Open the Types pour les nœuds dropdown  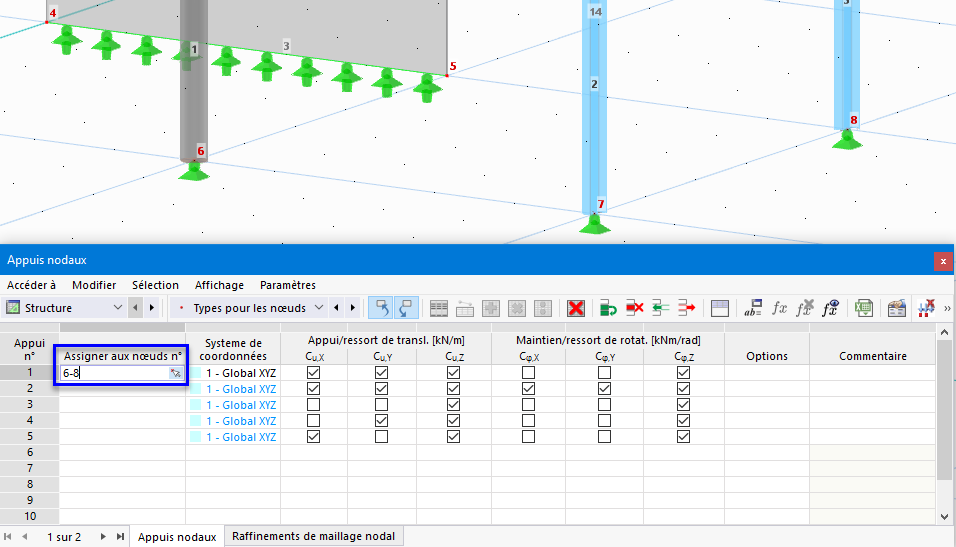tap(249, 308)
